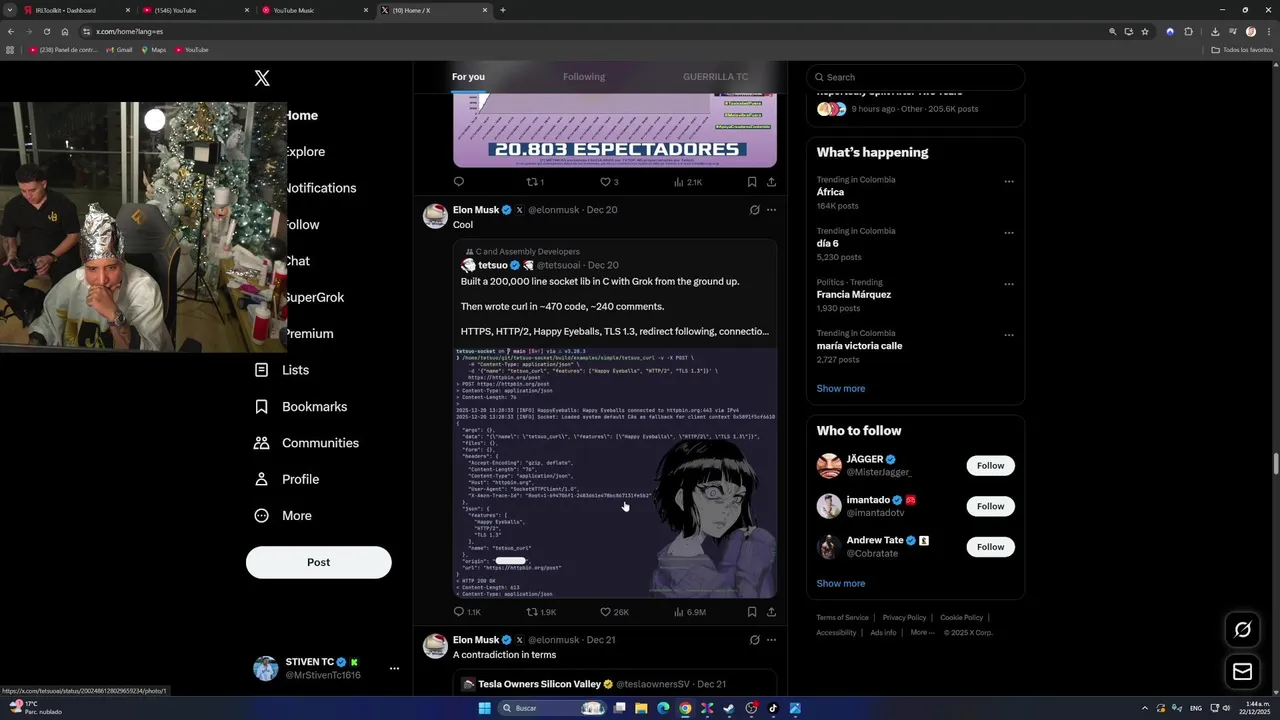Image resolution: width=1280 pixels, height=720 pixels.
Task: Open Chrome three-dot menu
Action: 1268,31
